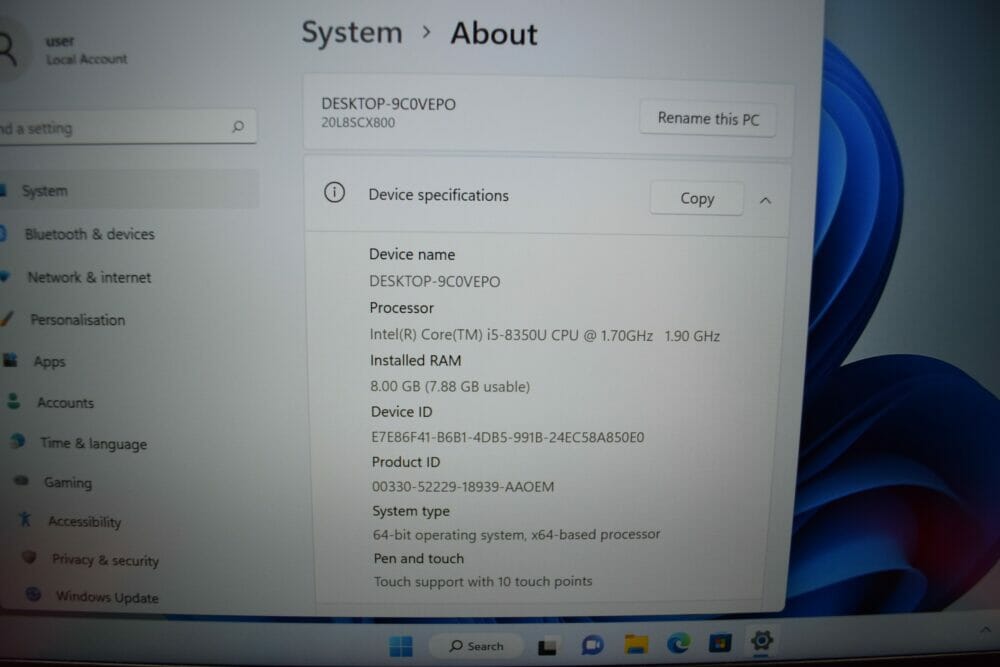Click the Privacy & security shield icon
This screenshot has width=1000, height=667.
click(x=29, y=557)
